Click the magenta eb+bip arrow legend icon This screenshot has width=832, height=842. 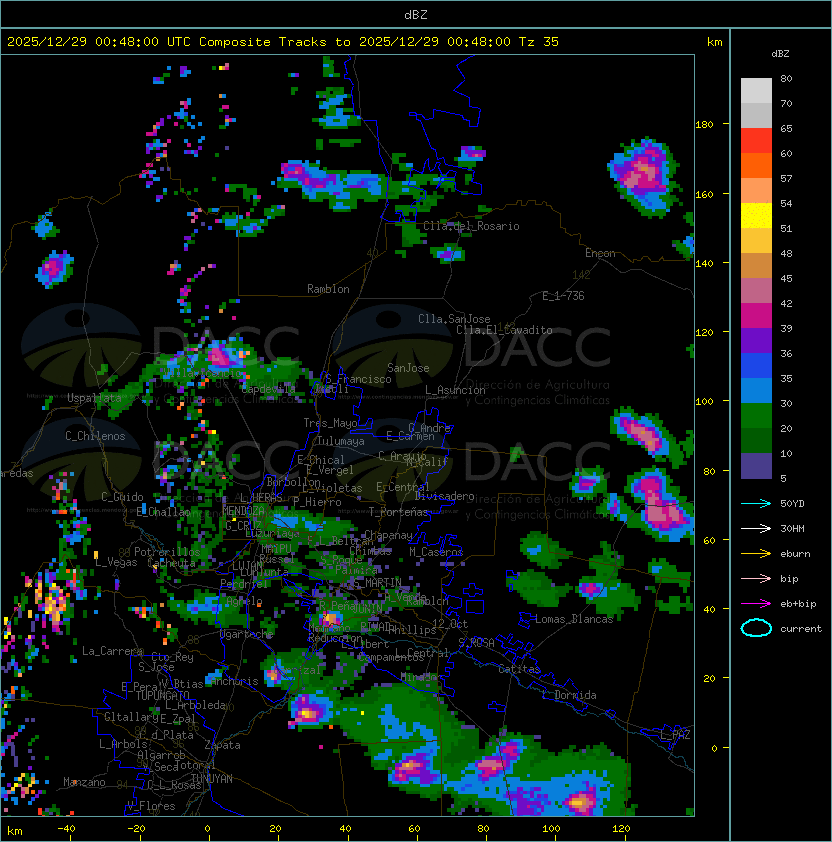756,604
